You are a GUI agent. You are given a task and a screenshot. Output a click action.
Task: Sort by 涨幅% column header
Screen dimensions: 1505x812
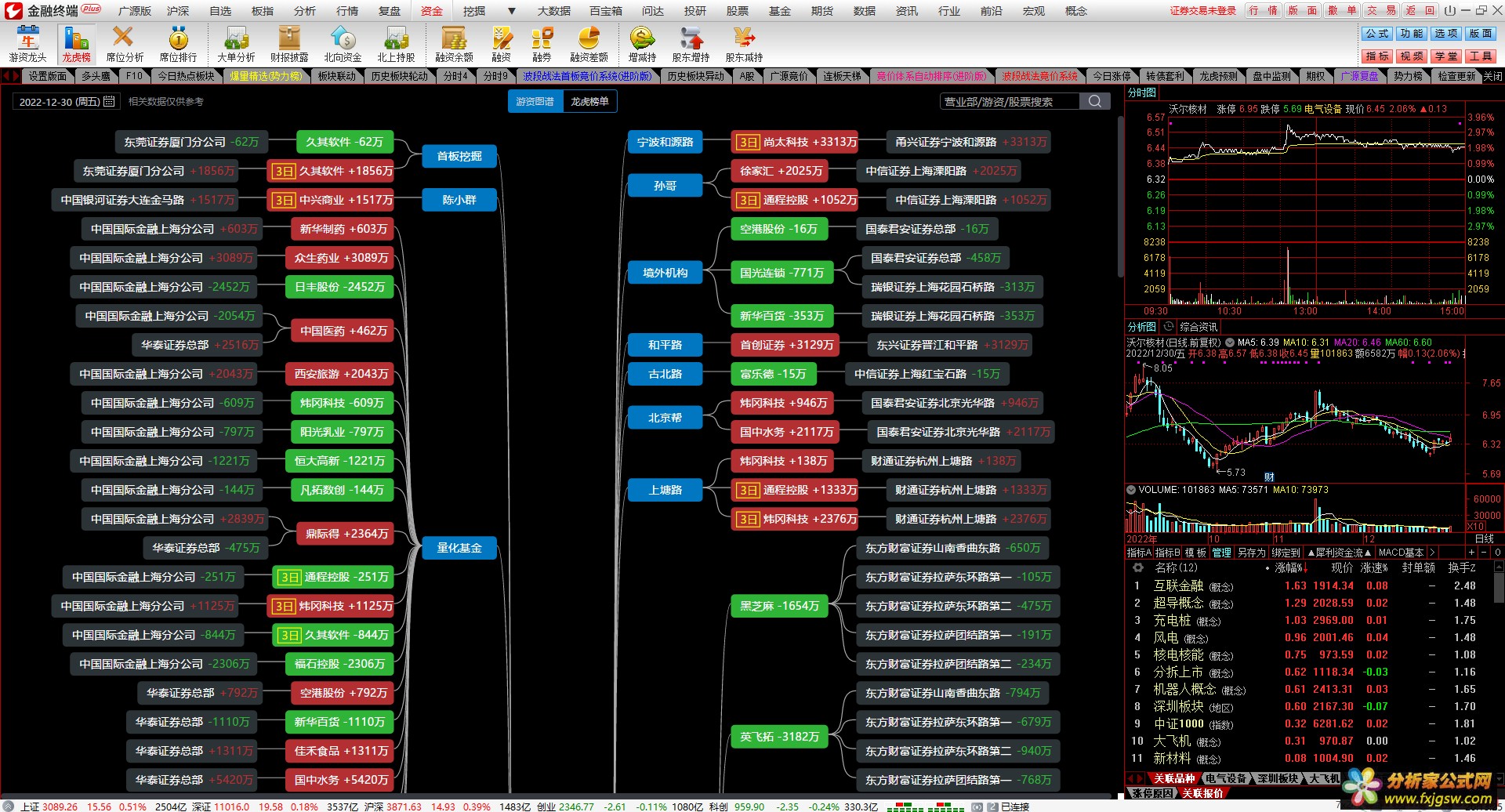coord(1289,567)
